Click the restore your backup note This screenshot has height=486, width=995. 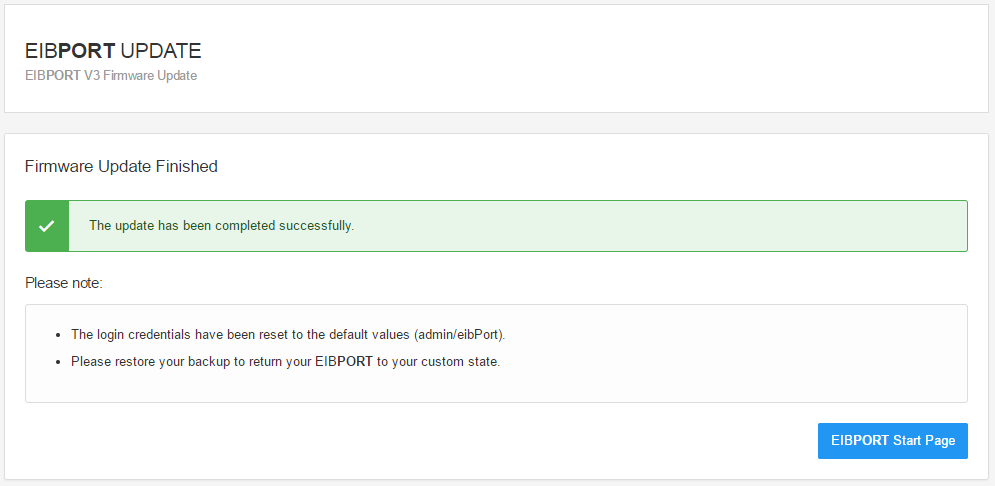point(285,361)
